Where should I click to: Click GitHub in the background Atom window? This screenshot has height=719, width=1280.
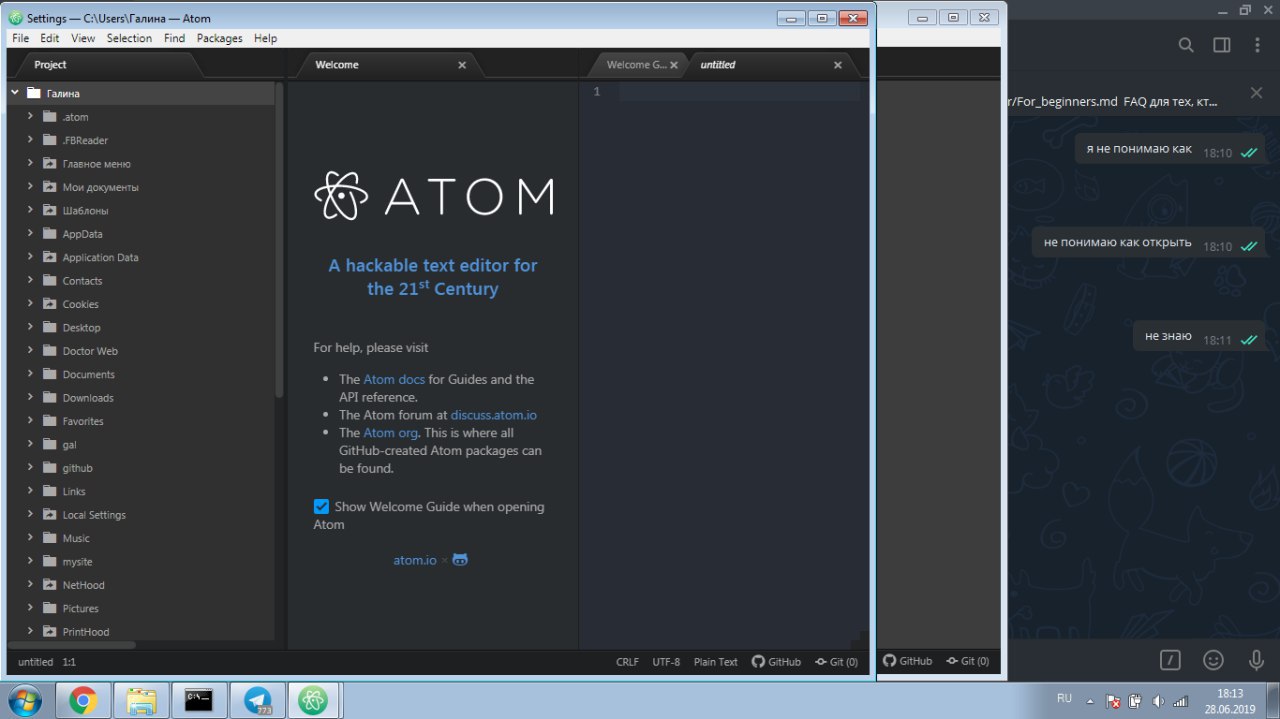tap(908, 661)
